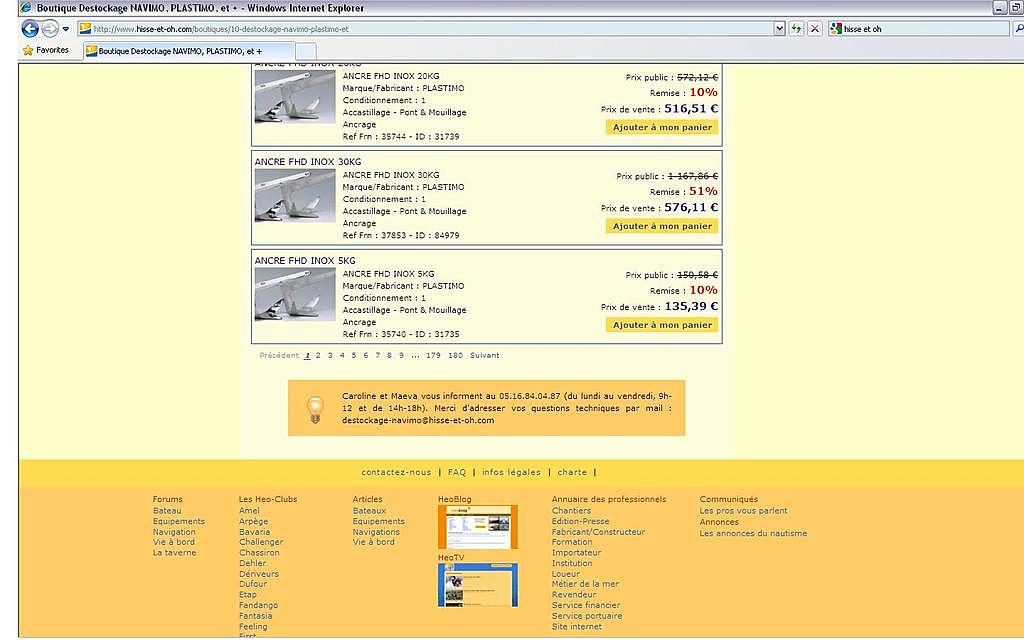Go to results page 2
Image resolution: width=1024 pixels, height=640 pixels.
point(318,355)
